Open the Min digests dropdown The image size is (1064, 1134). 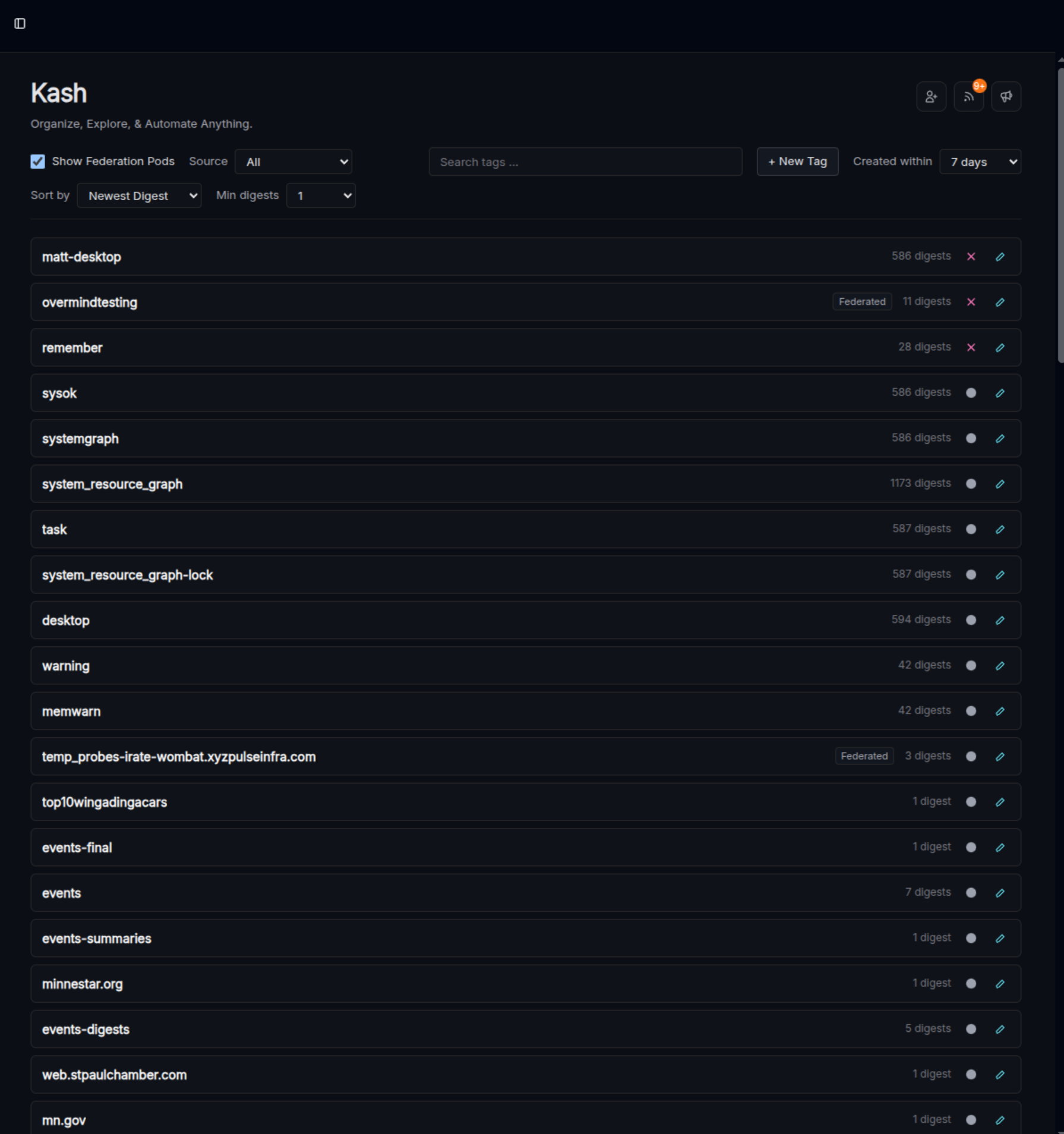click(321, 196)
